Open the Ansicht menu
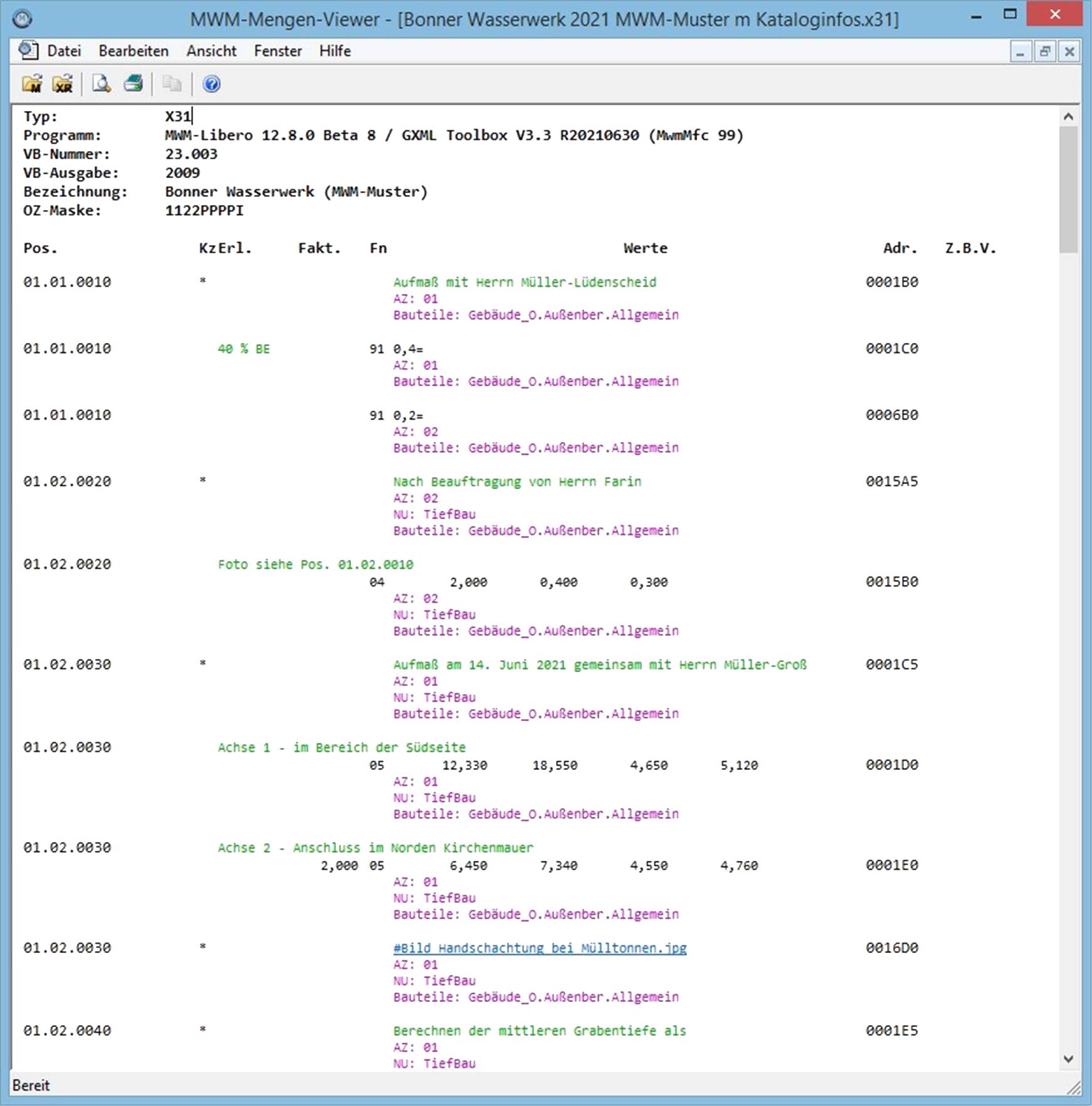This screenshot has width=1092, height=1106. [211, 51]
